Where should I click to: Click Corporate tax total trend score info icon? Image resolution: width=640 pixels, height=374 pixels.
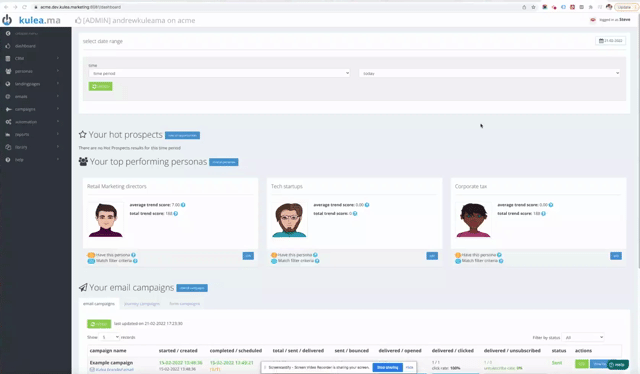pos(543,214)
